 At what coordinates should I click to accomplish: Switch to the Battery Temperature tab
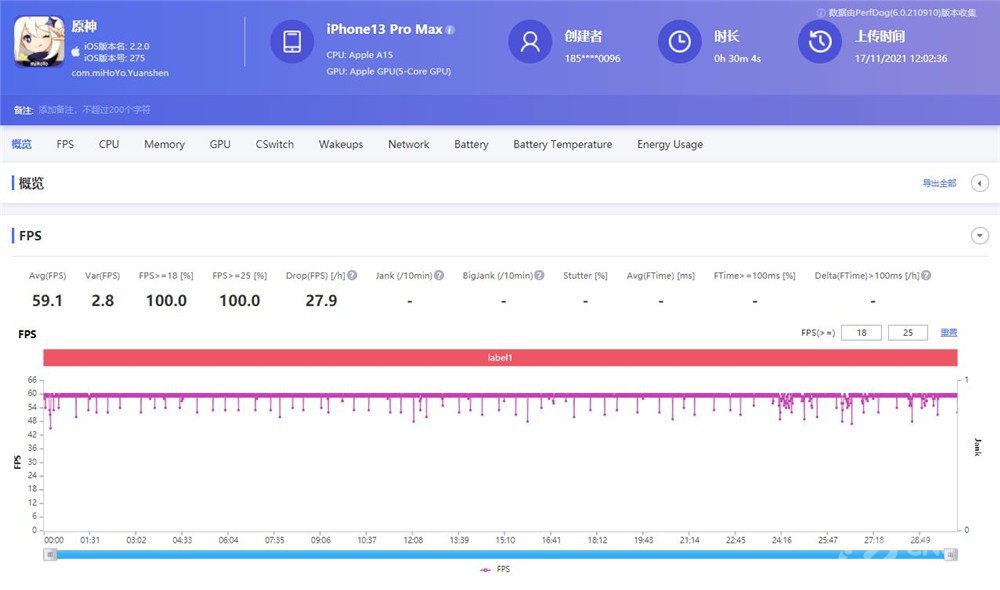(562, 144)
